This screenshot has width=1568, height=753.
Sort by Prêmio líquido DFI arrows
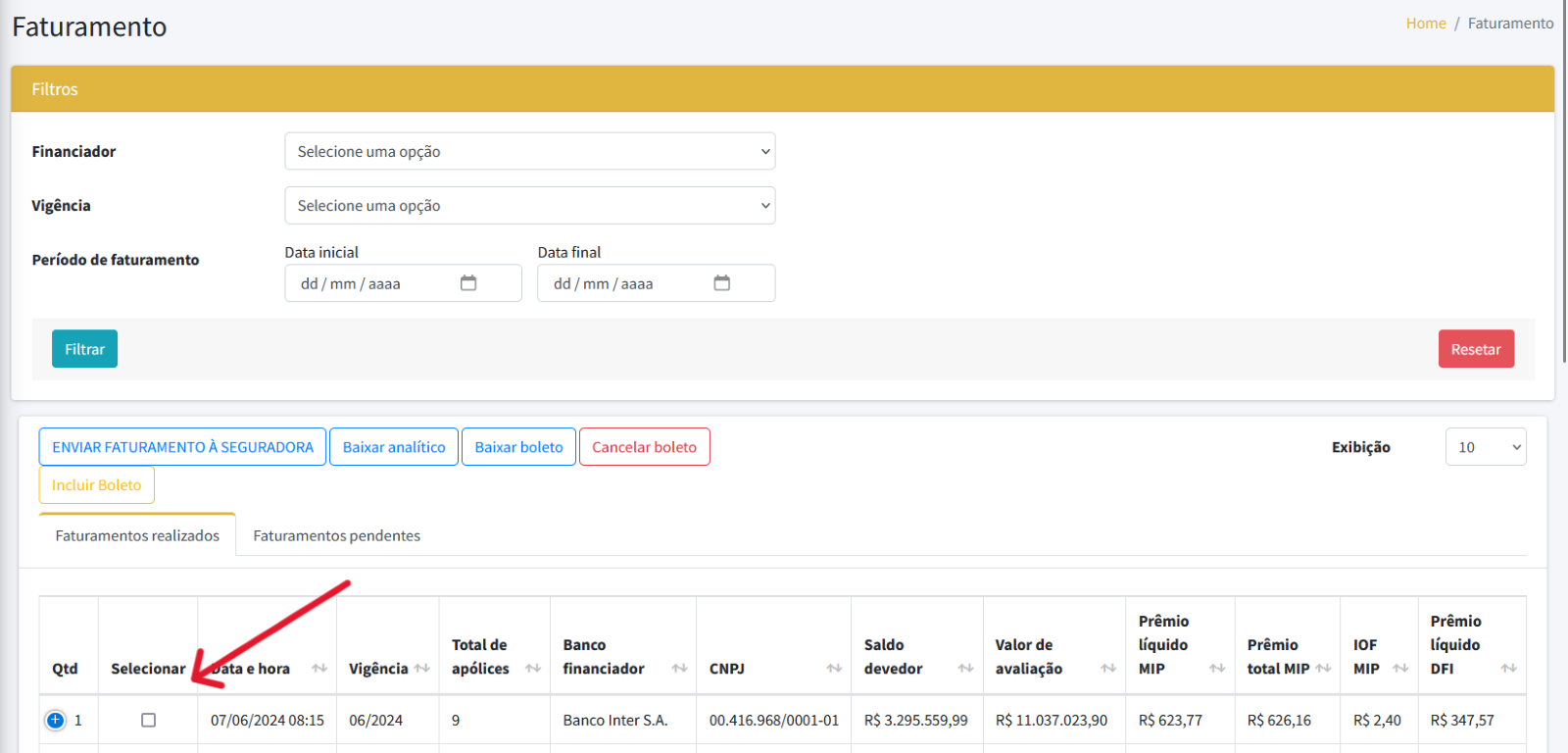[x=1509, y=669]
